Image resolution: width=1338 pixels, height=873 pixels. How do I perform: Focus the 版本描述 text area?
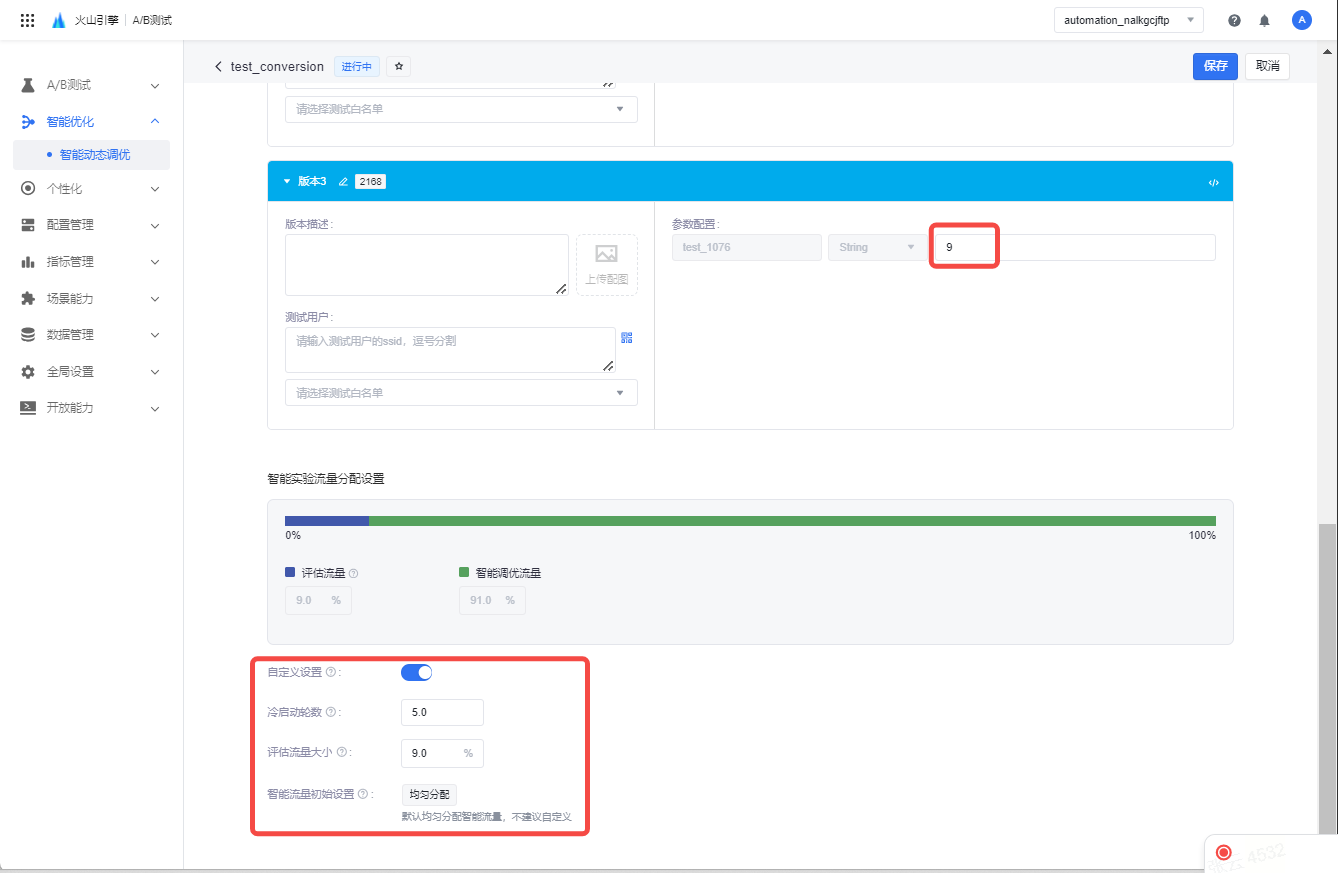pos(427,265)
